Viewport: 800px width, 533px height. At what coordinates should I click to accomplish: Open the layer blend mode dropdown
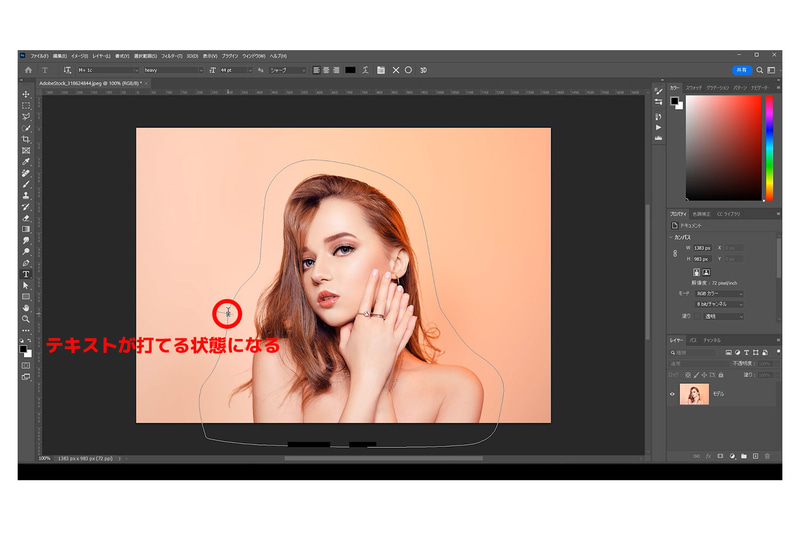pyautogui.click(x=699, y=364)
